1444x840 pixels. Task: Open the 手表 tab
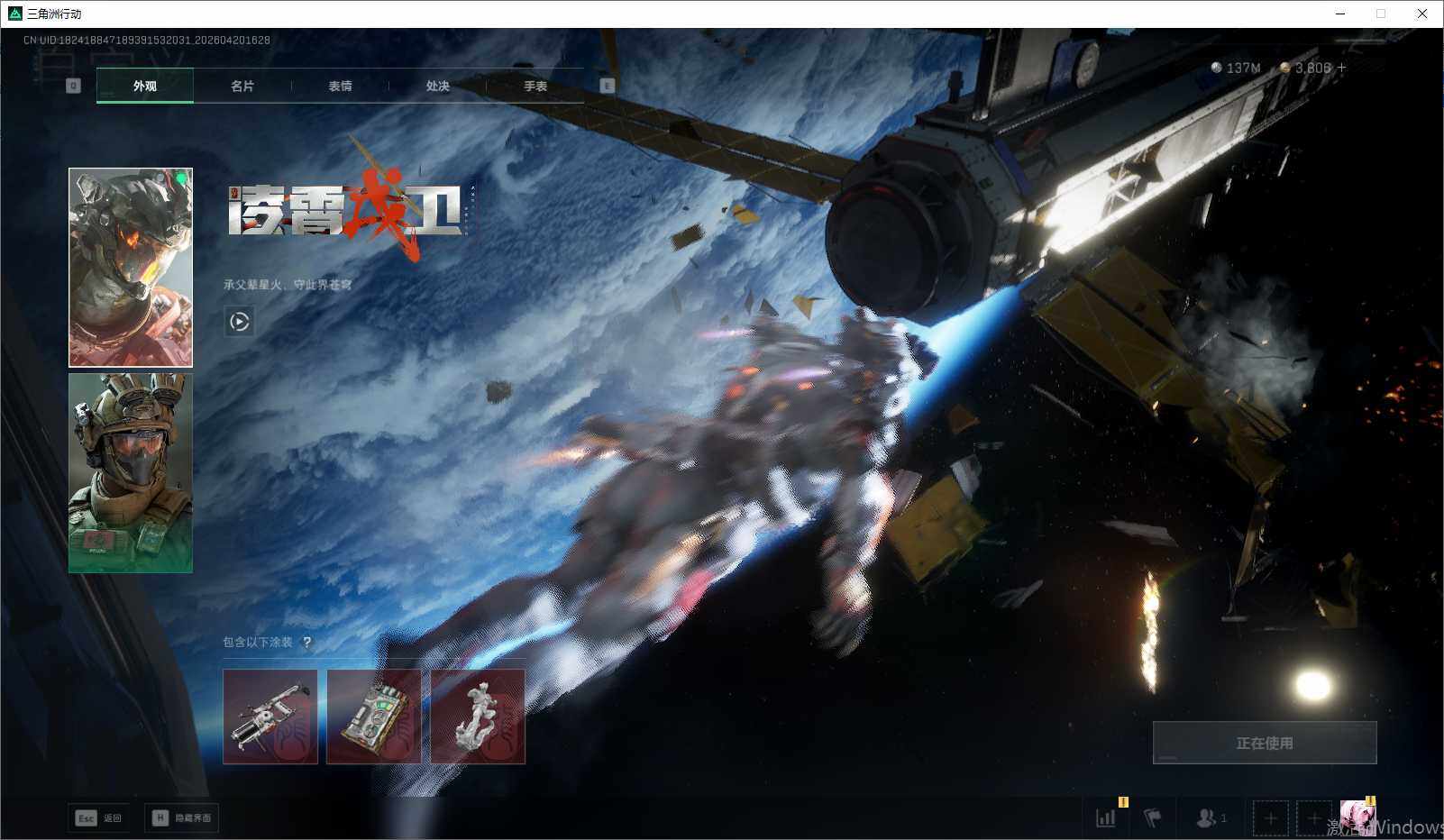[535, 86]
